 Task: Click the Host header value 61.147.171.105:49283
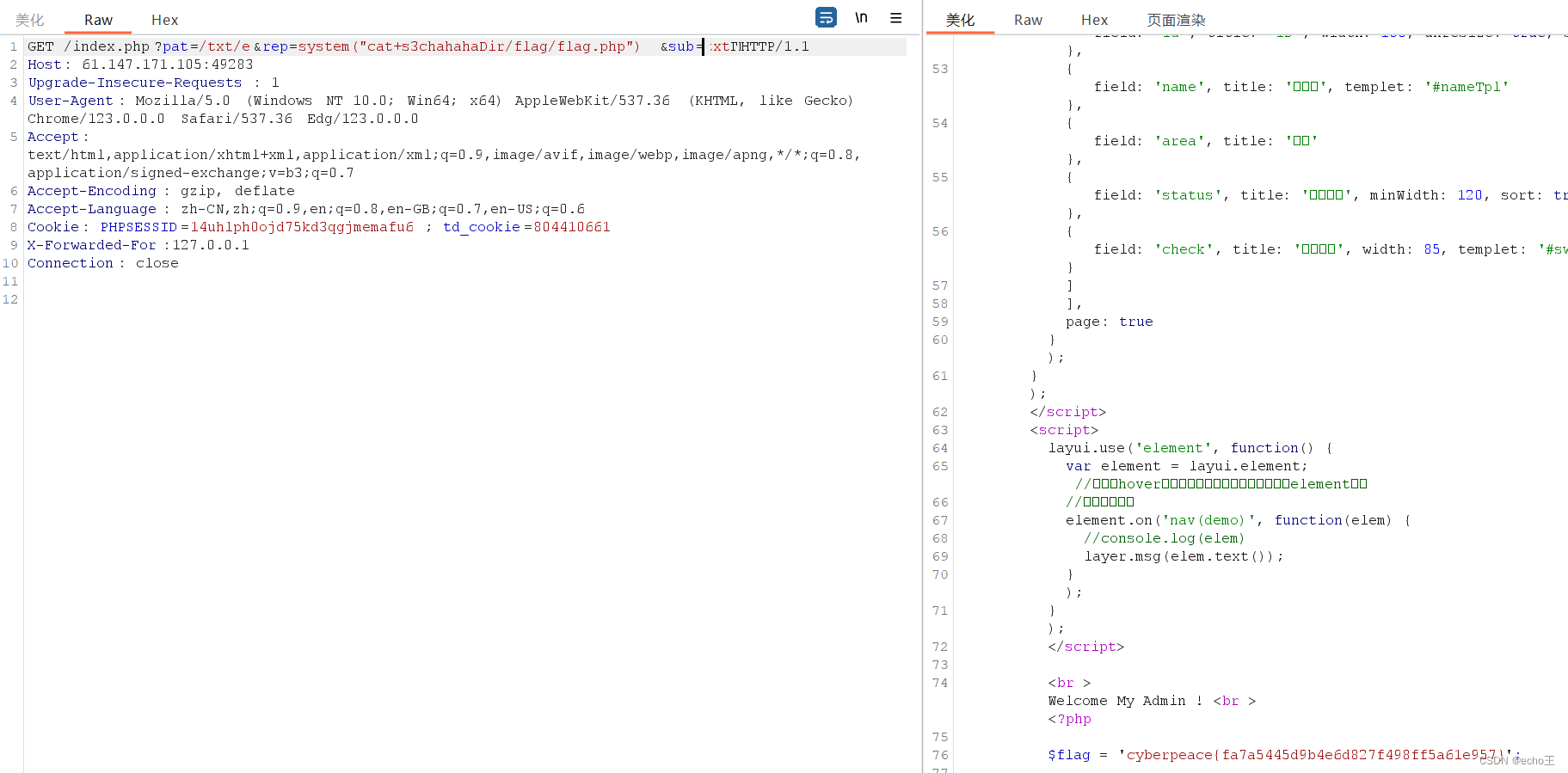[x=168, y=64]
